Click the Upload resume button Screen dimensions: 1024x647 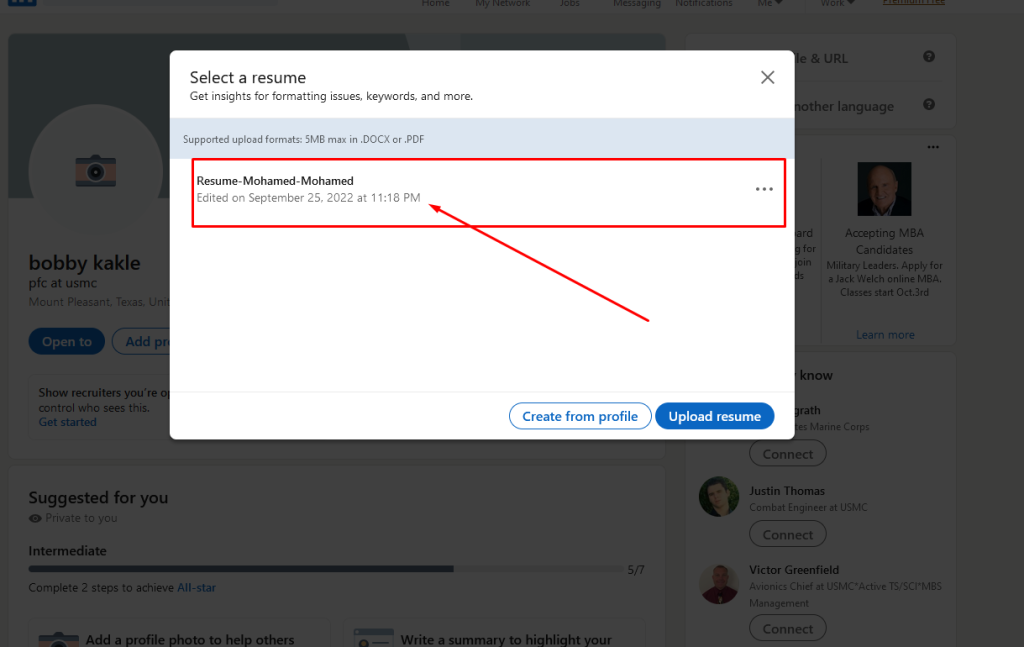coord(714,416)
